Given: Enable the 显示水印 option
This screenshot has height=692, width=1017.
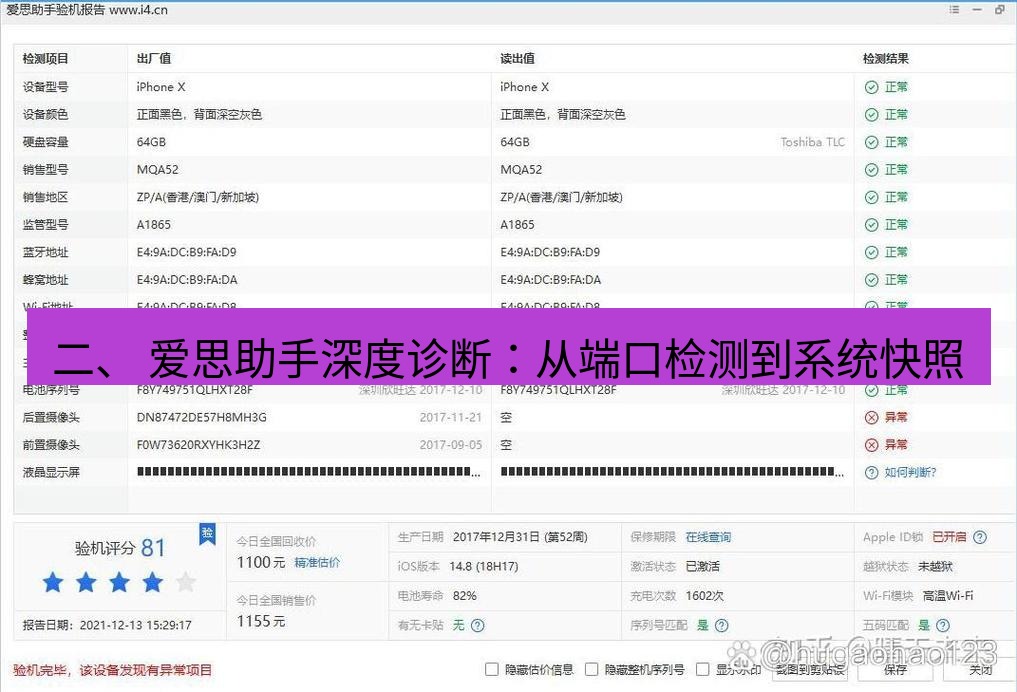Looking at the screenshot, I should [701, 670].
